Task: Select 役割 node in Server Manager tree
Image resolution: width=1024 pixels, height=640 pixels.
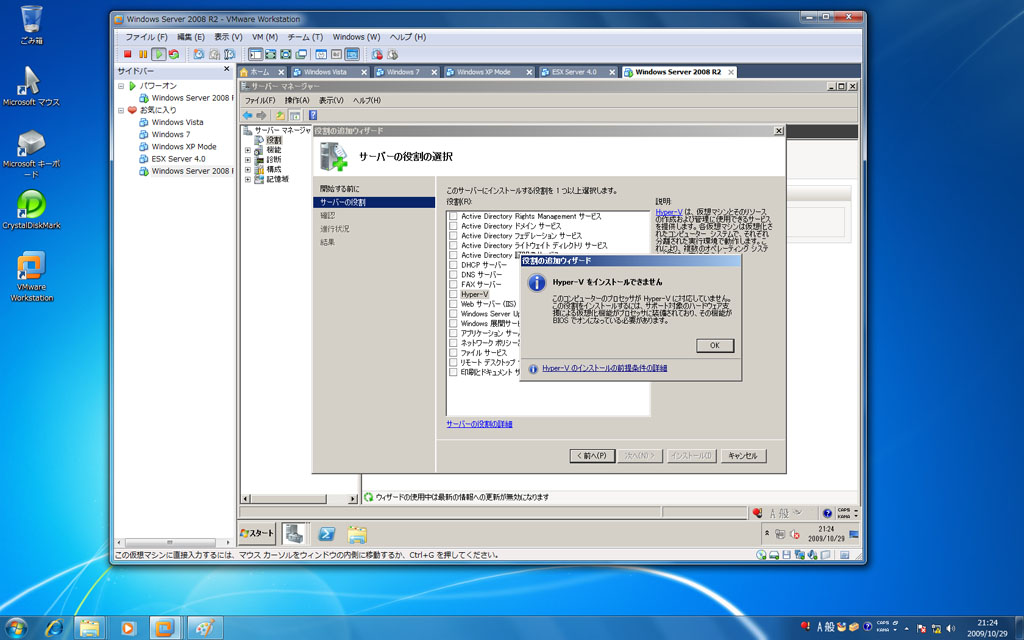Action: click(x=274, y=140)
